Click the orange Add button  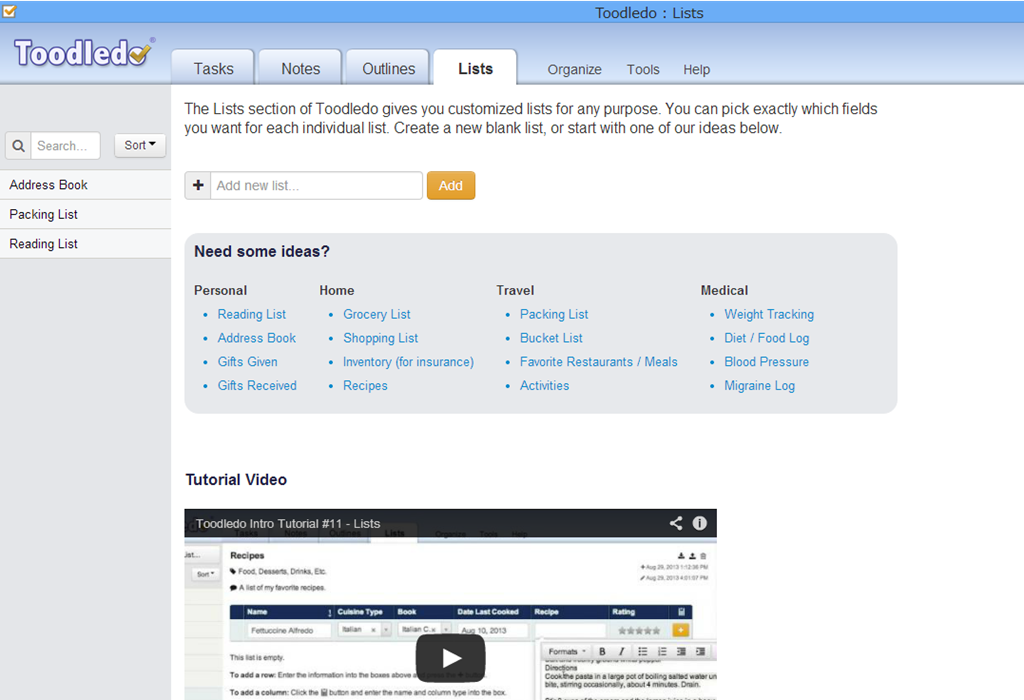pos(451,185)
